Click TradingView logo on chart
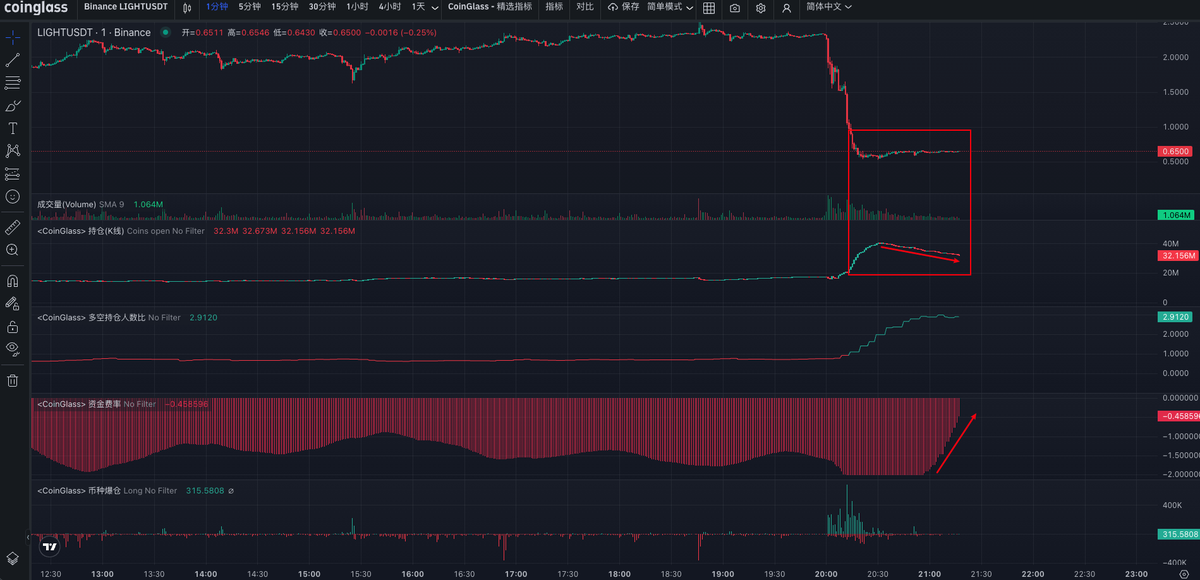Viewport: 1200px width, 580px height. pos(48,546)
